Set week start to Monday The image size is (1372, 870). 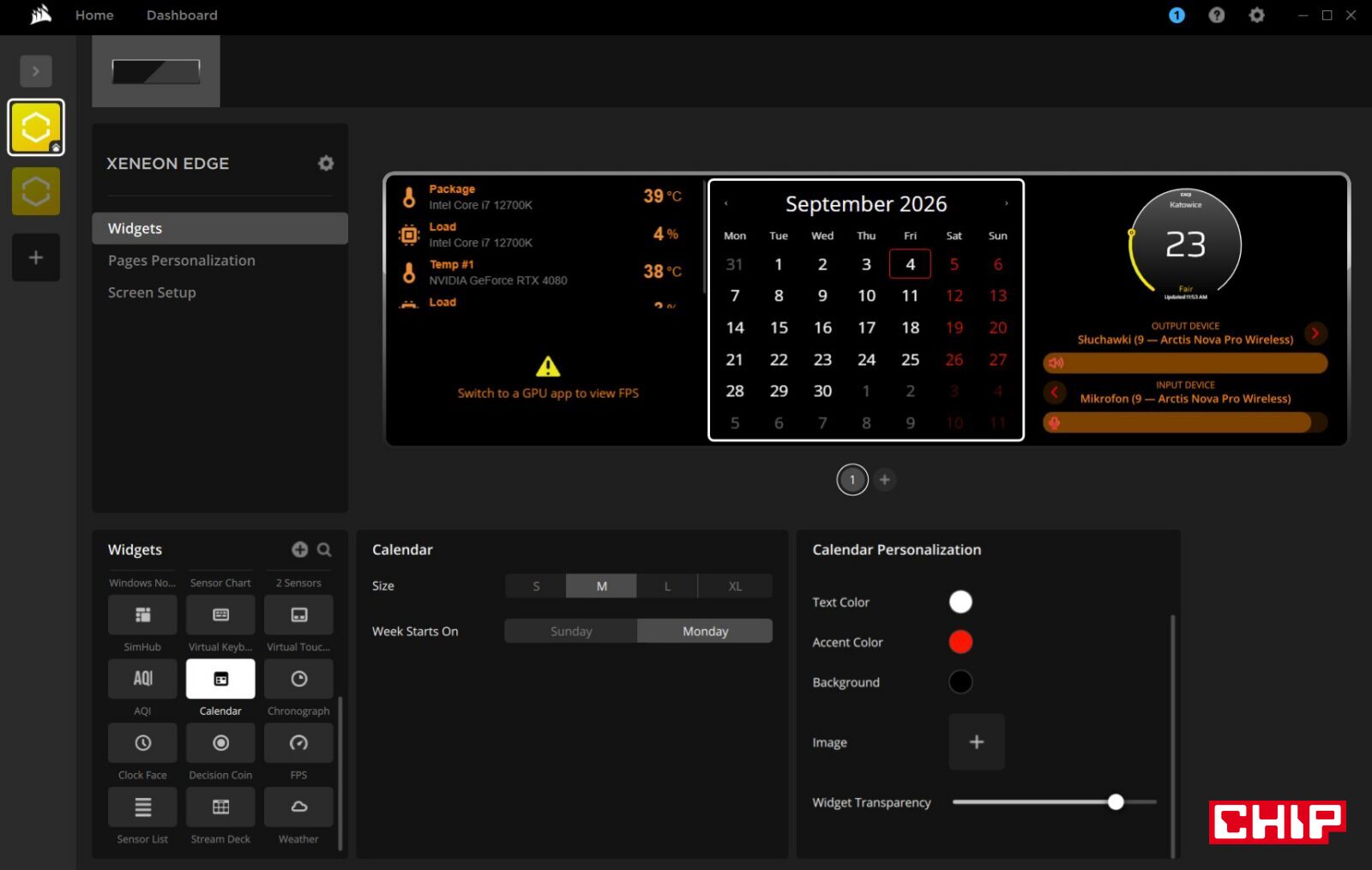click(x=705, y=631)
